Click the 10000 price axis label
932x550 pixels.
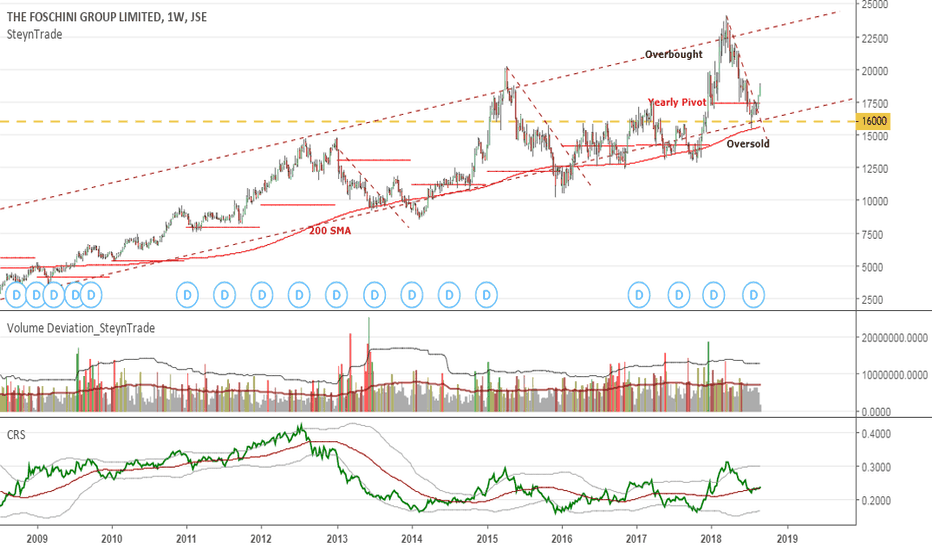click(874, 202)
